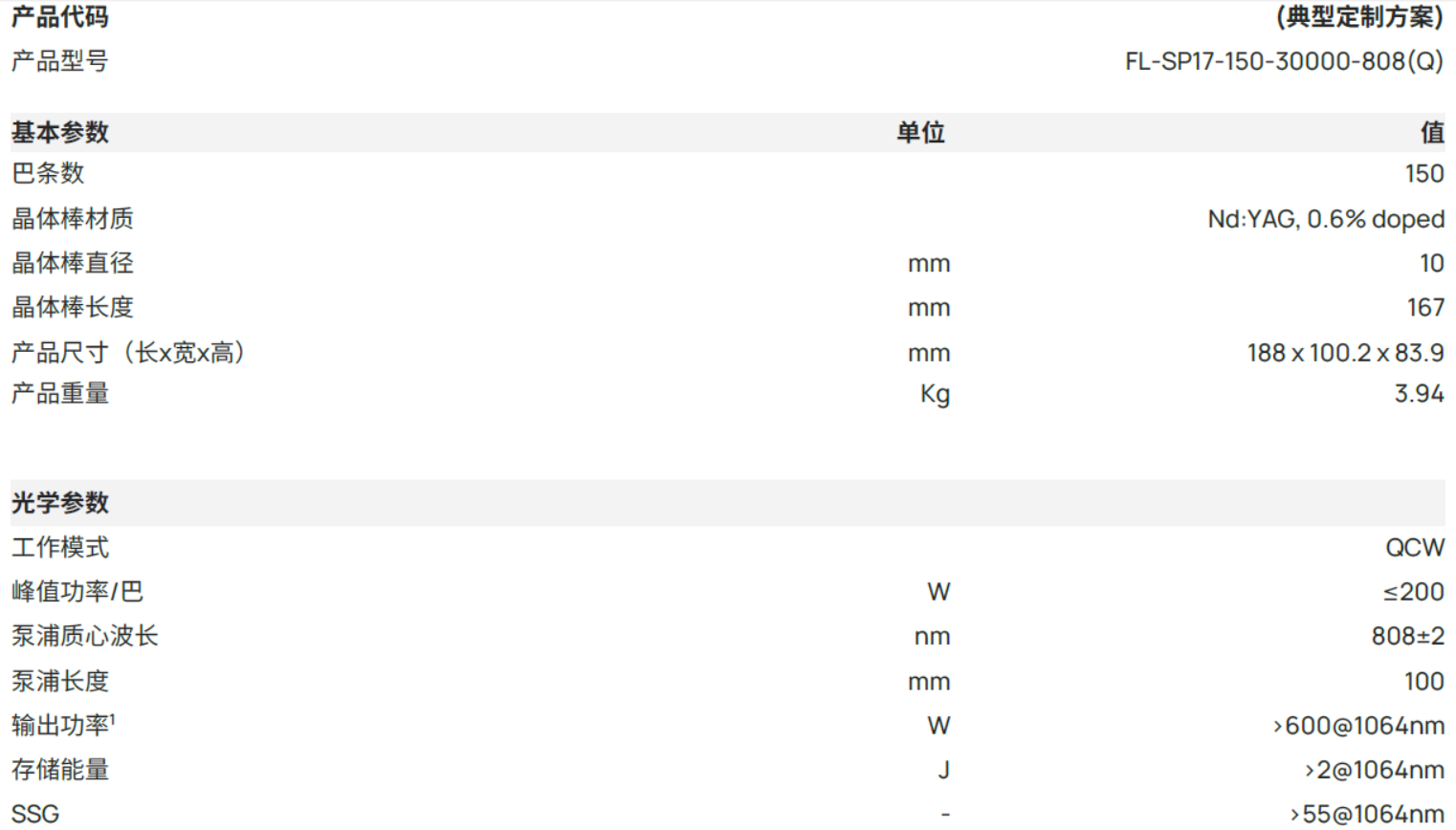
Task: Click the 输出功率 footnote label
Action: [63, 726]
